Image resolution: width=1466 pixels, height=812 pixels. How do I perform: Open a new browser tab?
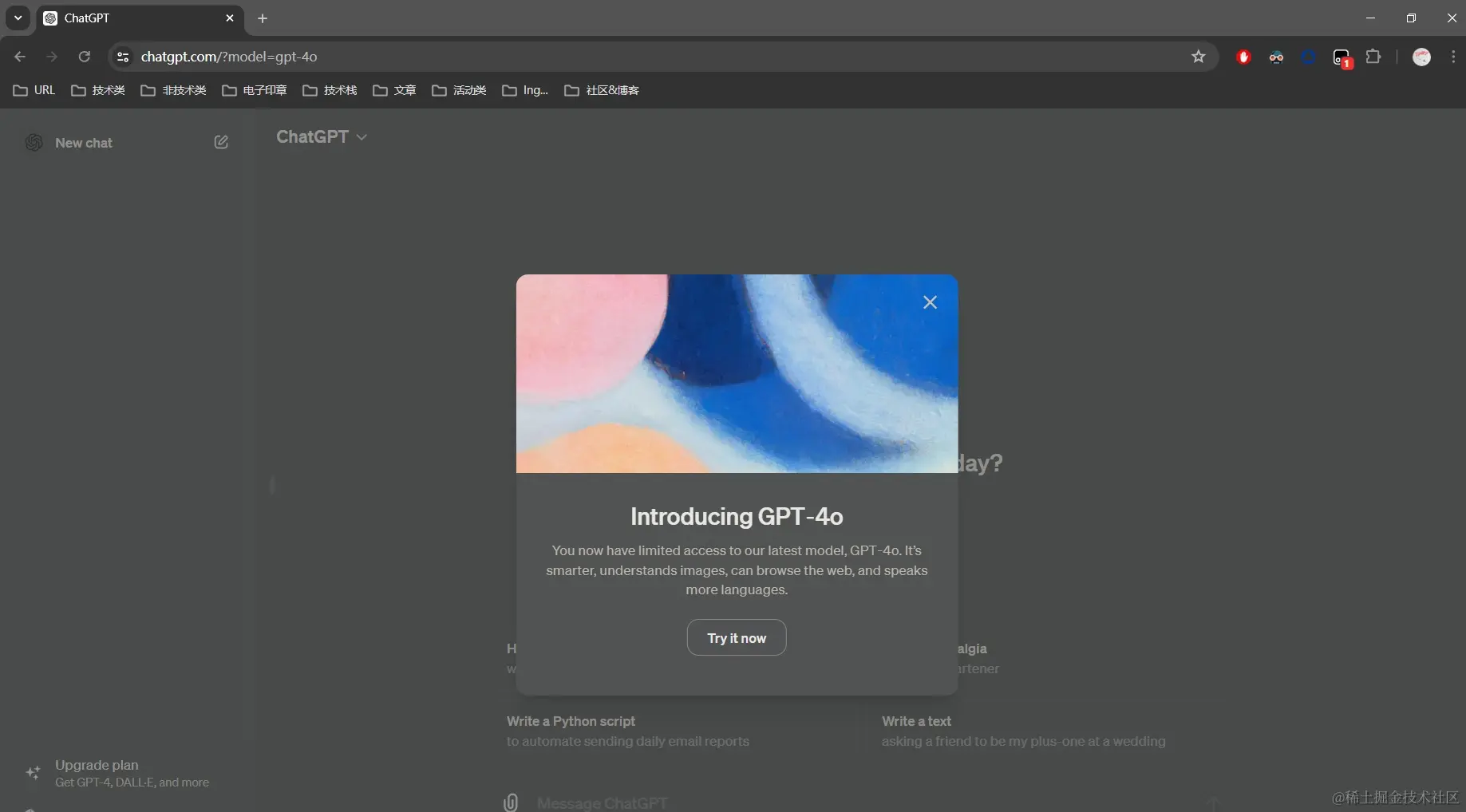tap(263, 18)
